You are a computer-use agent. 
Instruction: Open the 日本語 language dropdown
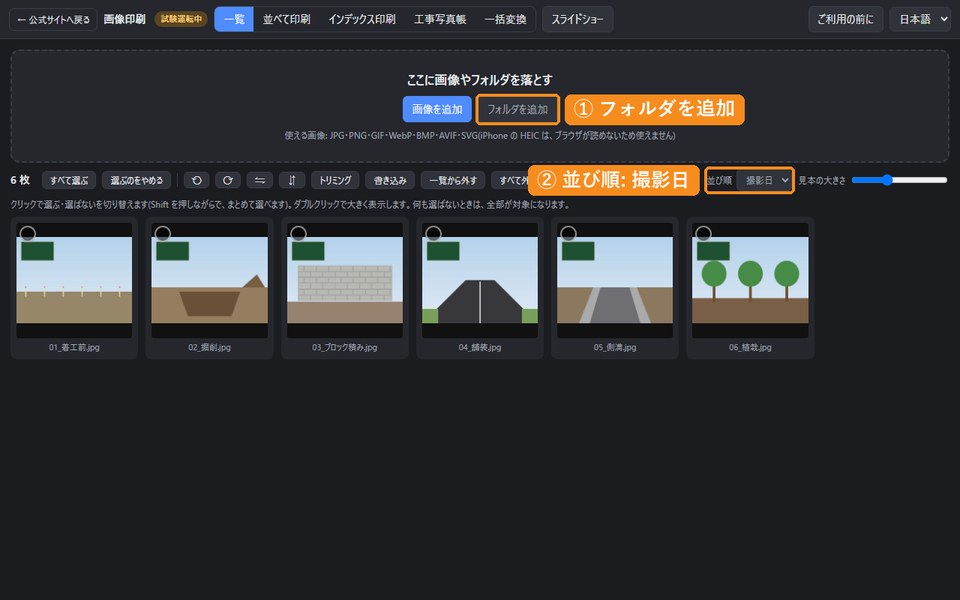click(x=920, y=19)
